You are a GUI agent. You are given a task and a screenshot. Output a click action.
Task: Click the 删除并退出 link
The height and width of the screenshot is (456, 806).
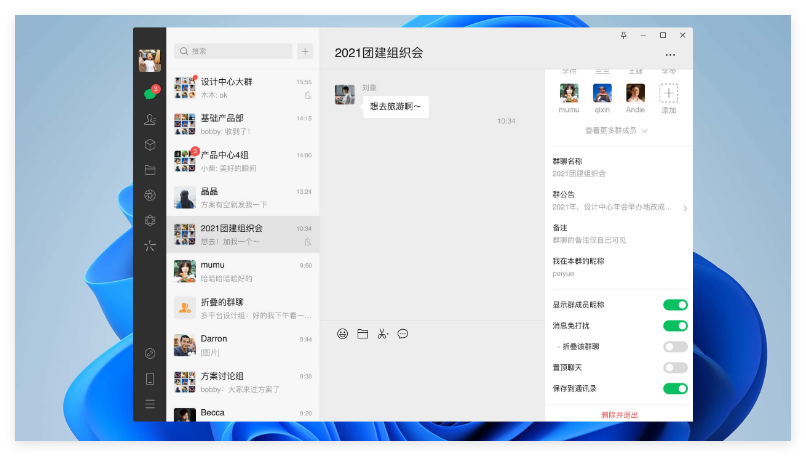pos(619,415)
